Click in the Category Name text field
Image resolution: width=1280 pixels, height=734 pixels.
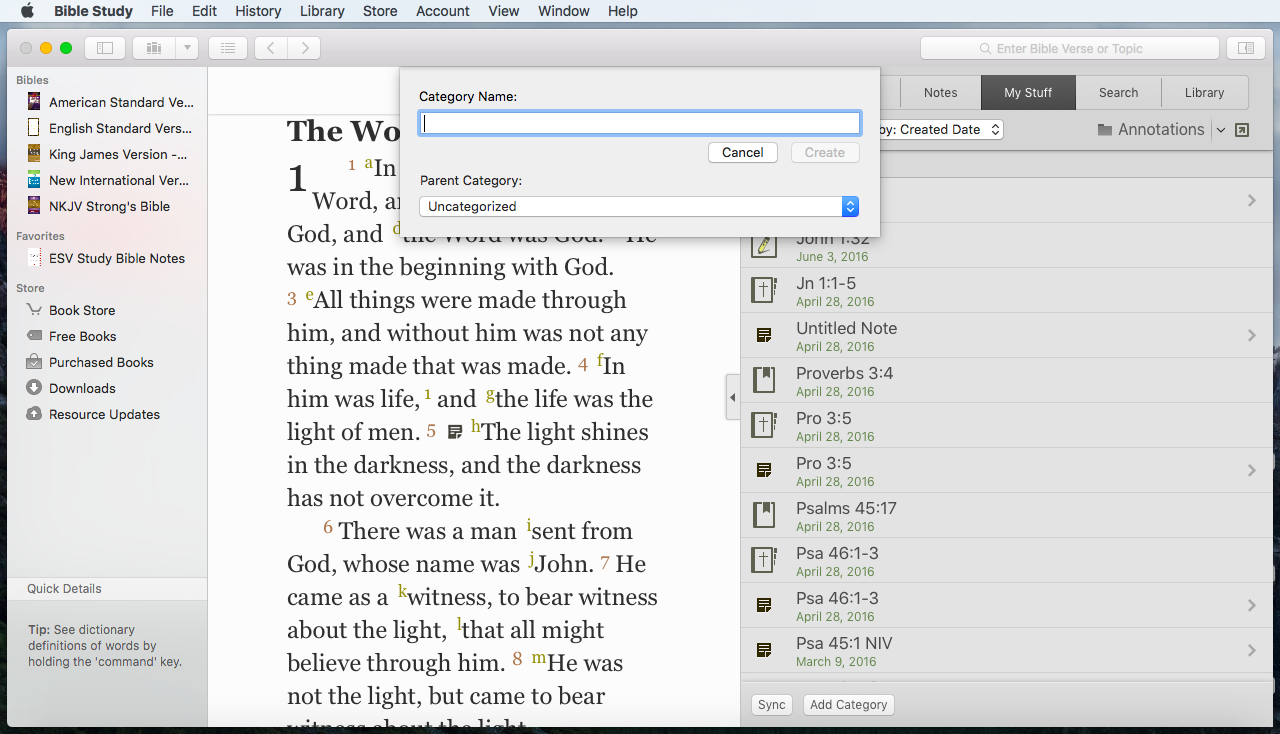[x=639, y=123]
